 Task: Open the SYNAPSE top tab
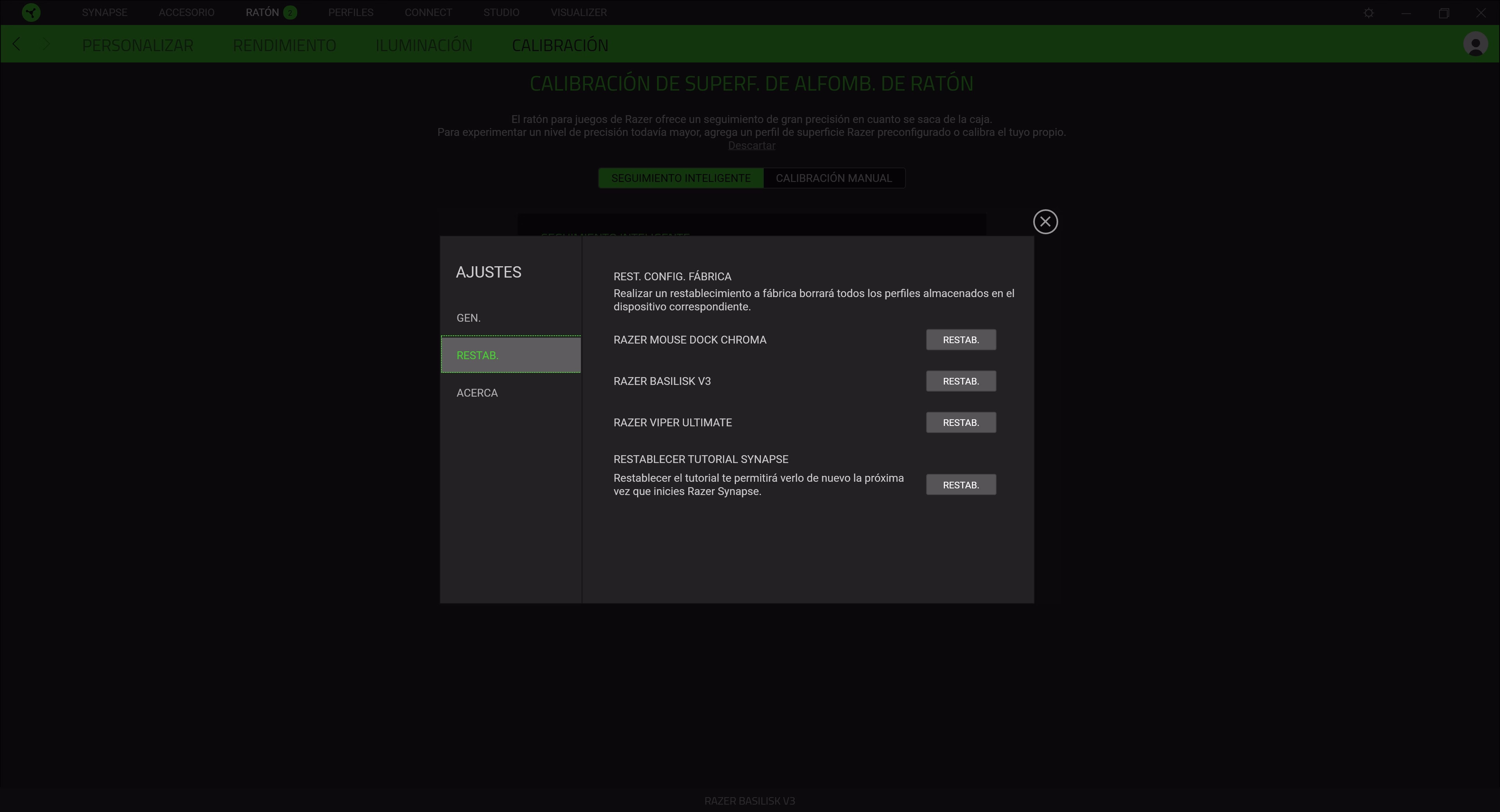(104, 12)
